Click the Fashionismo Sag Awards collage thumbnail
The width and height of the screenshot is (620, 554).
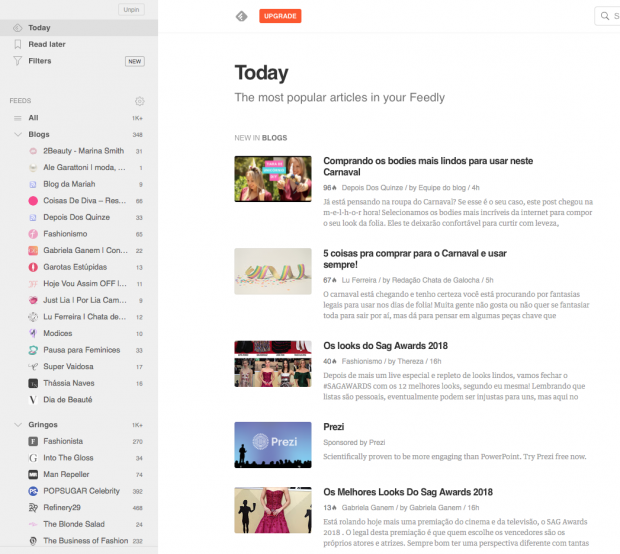(273, 364)
